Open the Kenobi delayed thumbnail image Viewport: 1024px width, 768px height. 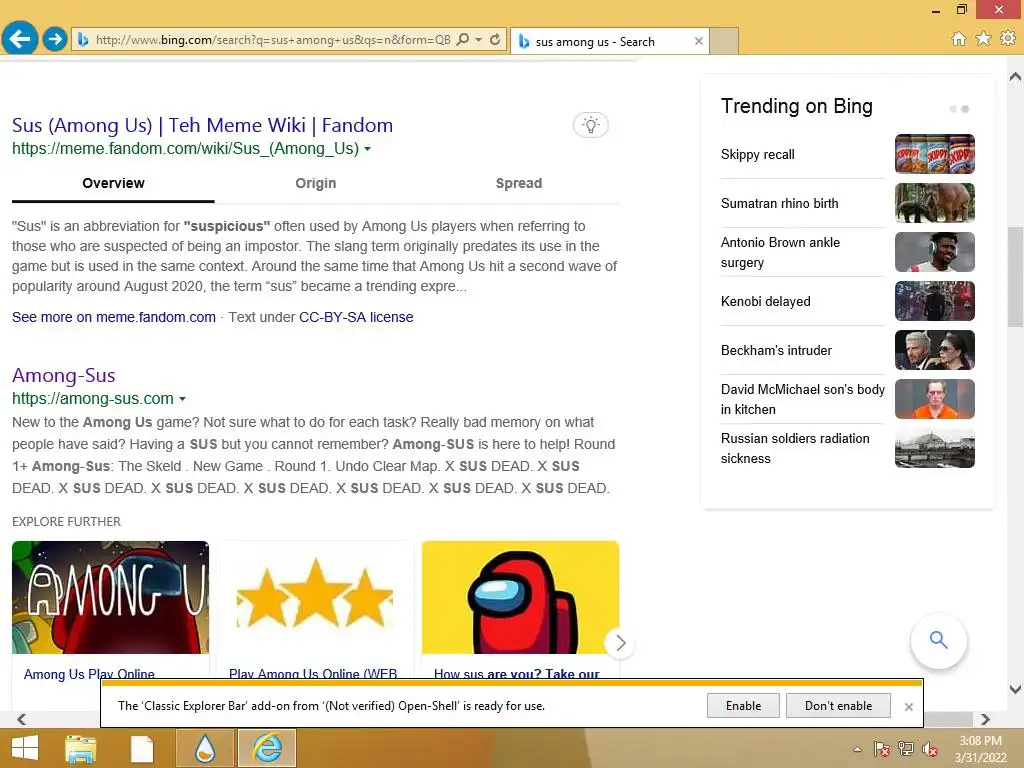tap(935, 301)
